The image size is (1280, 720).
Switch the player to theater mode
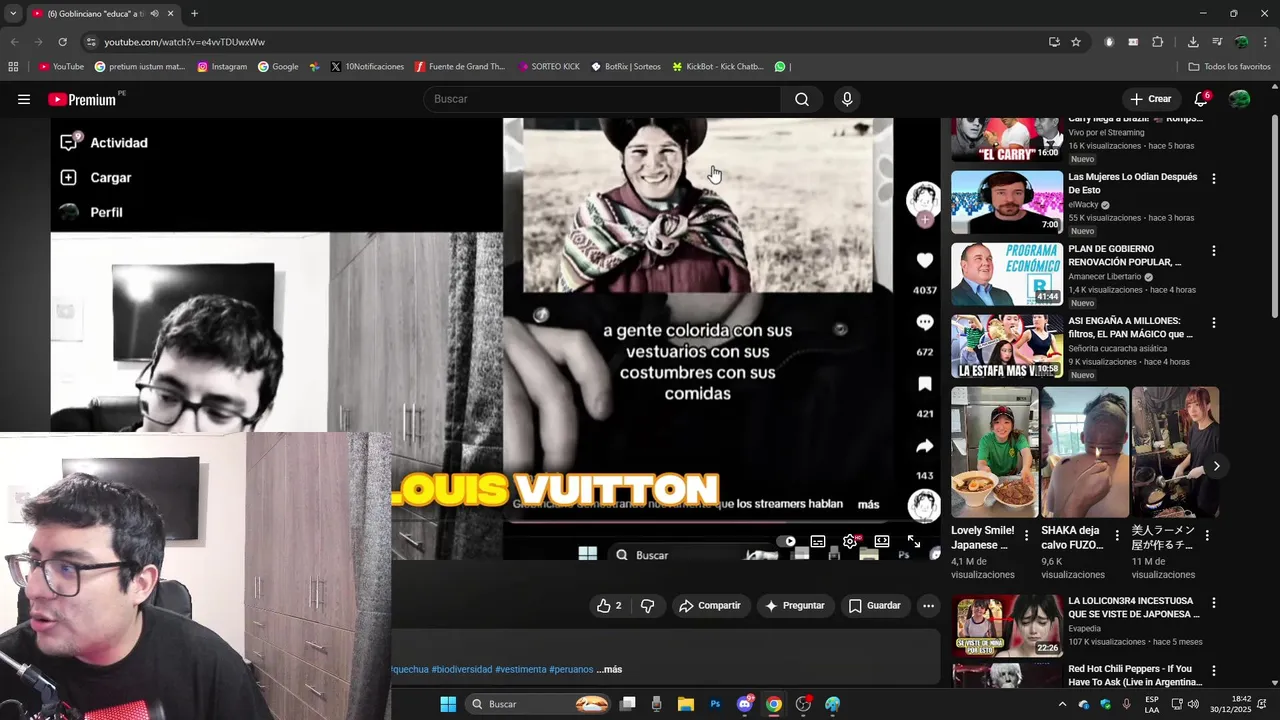point(882,541)
